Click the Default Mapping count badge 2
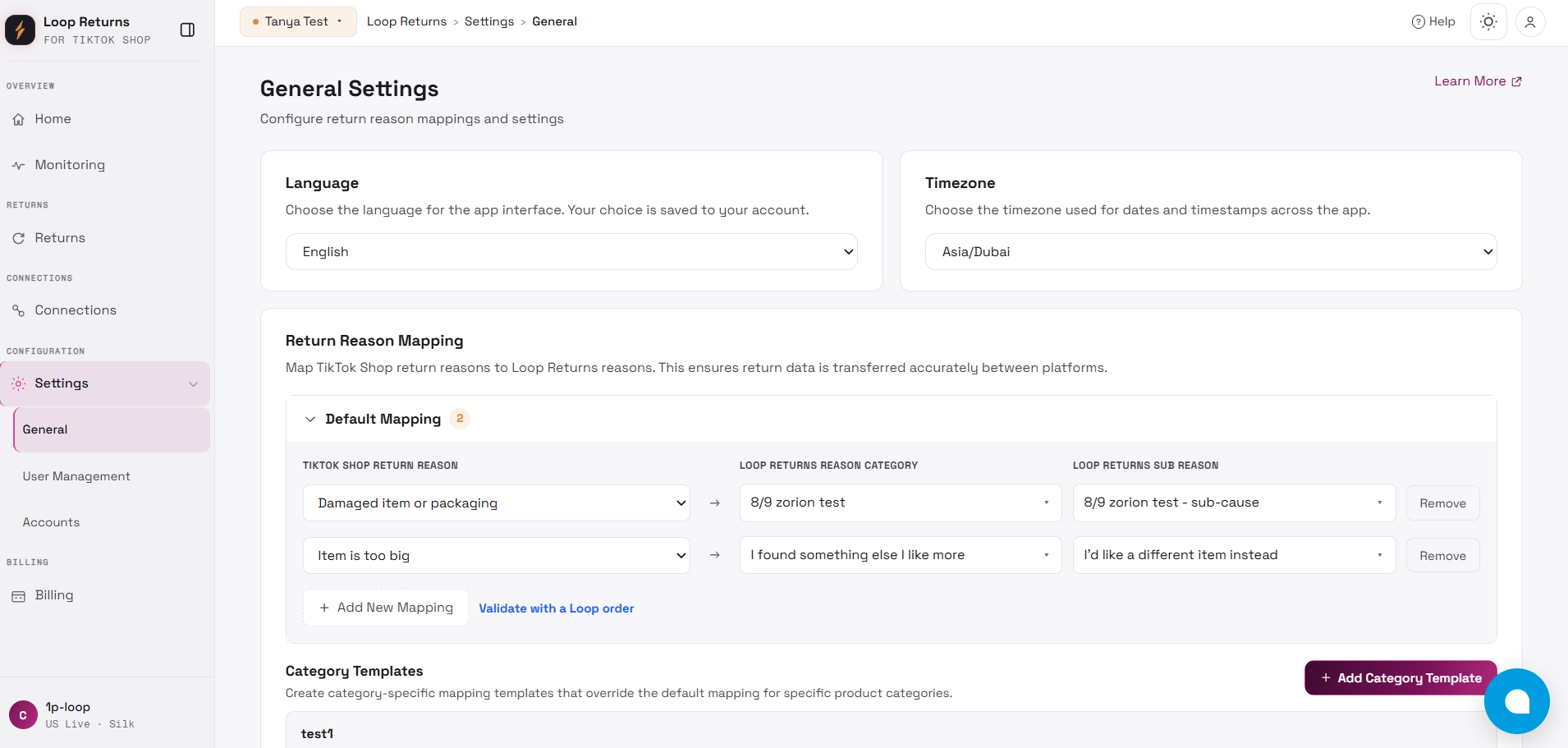This screenshot has height=748, width=1568. click(460, 419)
